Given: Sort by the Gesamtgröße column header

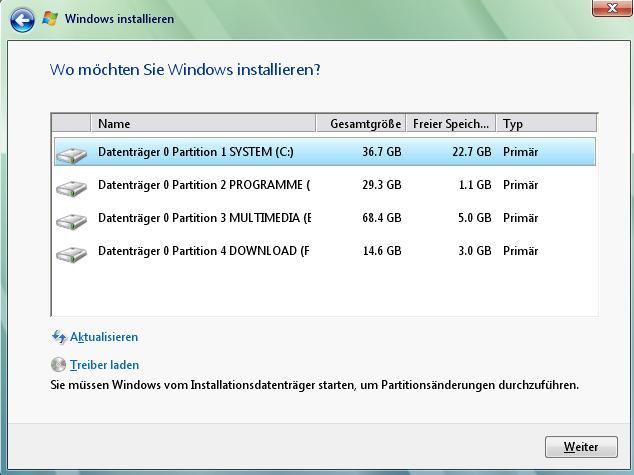Looking at the screenshot, I should point(361,123).
